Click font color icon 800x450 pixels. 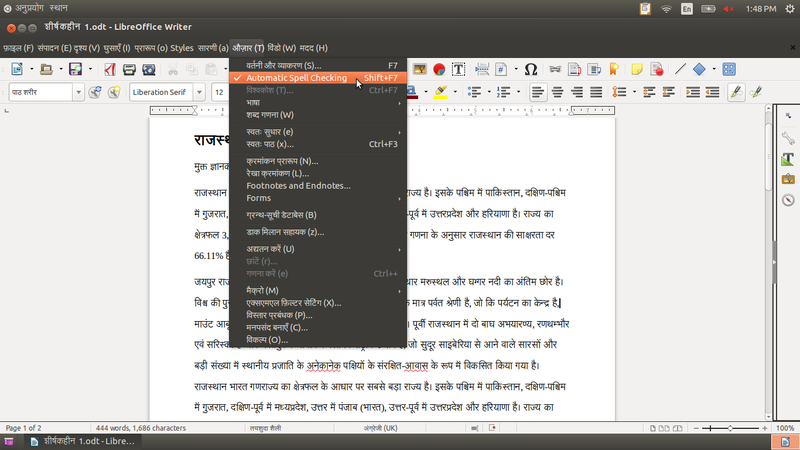[412, 92]
